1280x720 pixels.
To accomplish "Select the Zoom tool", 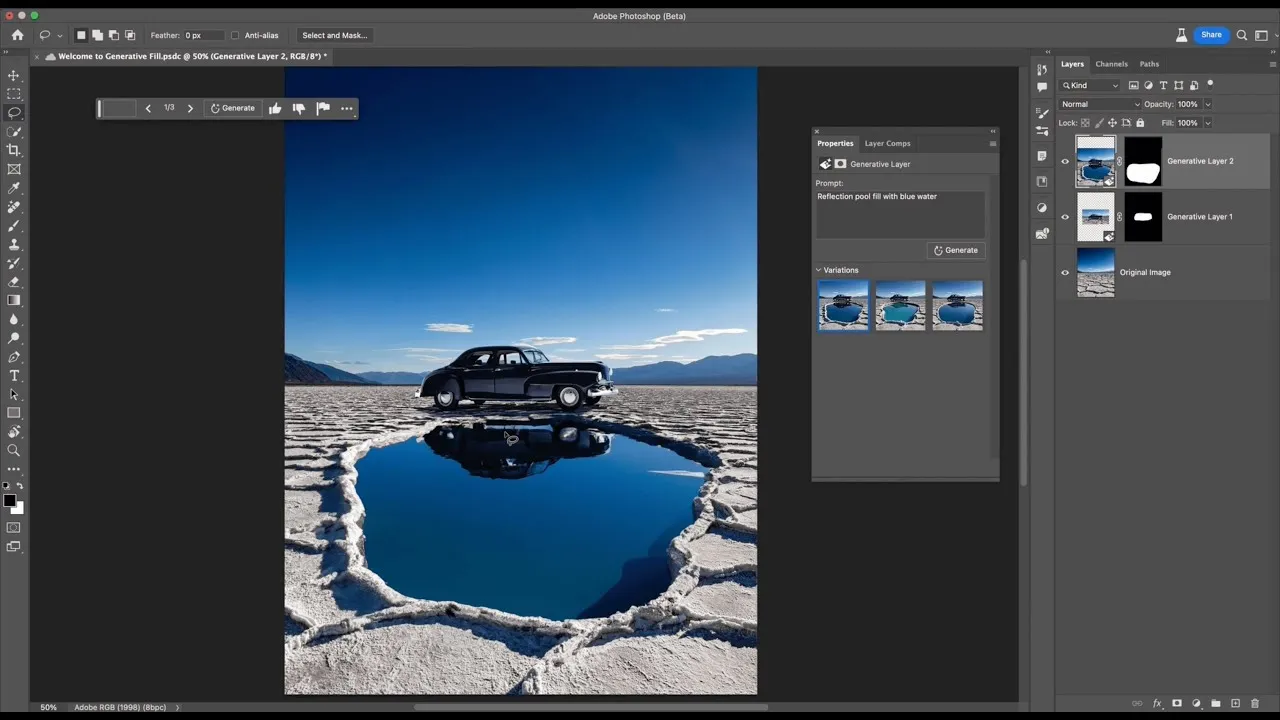I will (x=14, y=450).
